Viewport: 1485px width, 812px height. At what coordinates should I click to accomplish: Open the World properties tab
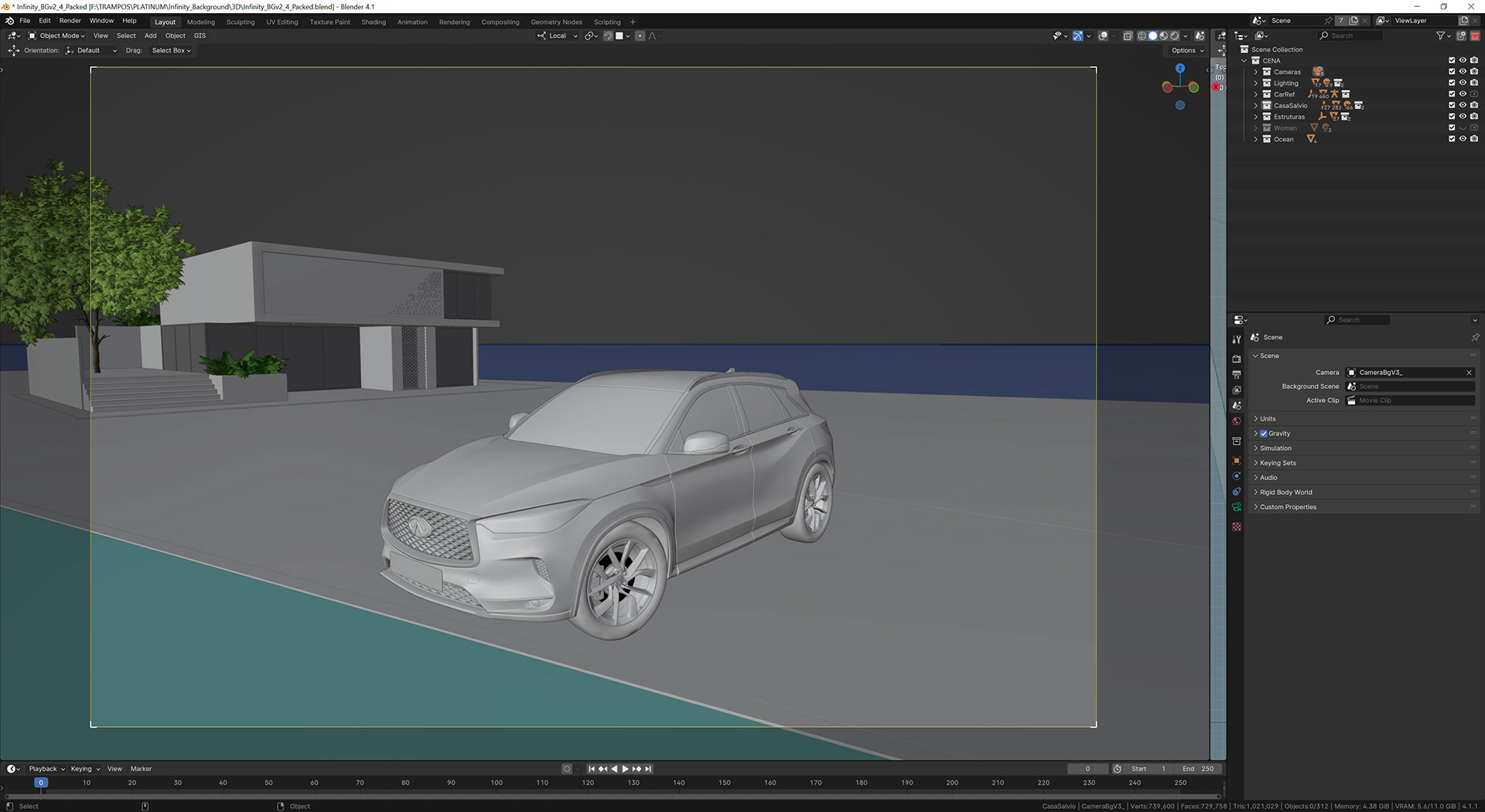(x=1236, y=421)
